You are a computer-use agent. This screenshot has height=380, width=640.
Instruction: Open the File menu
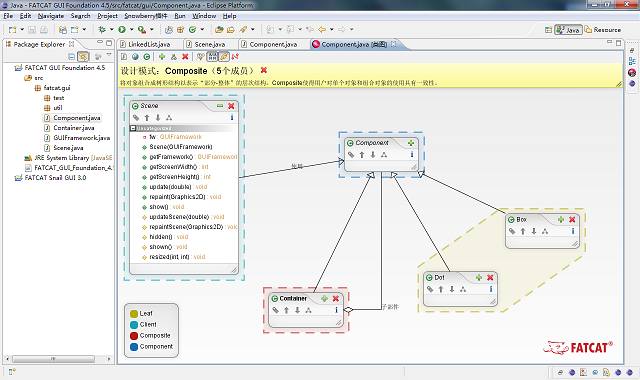[8, 16]
